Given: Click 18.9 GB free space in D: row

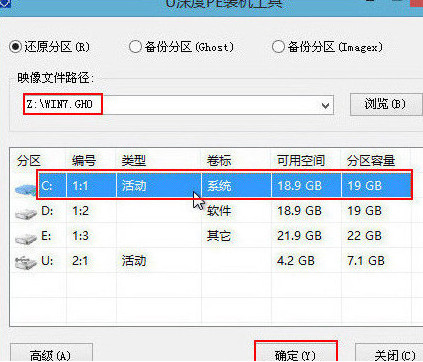Looking at the screenshot, I should click(299, 211).
